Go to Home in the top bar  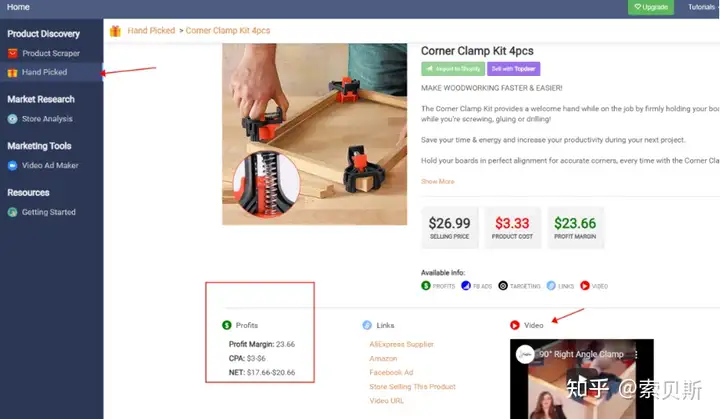[18, 7]
